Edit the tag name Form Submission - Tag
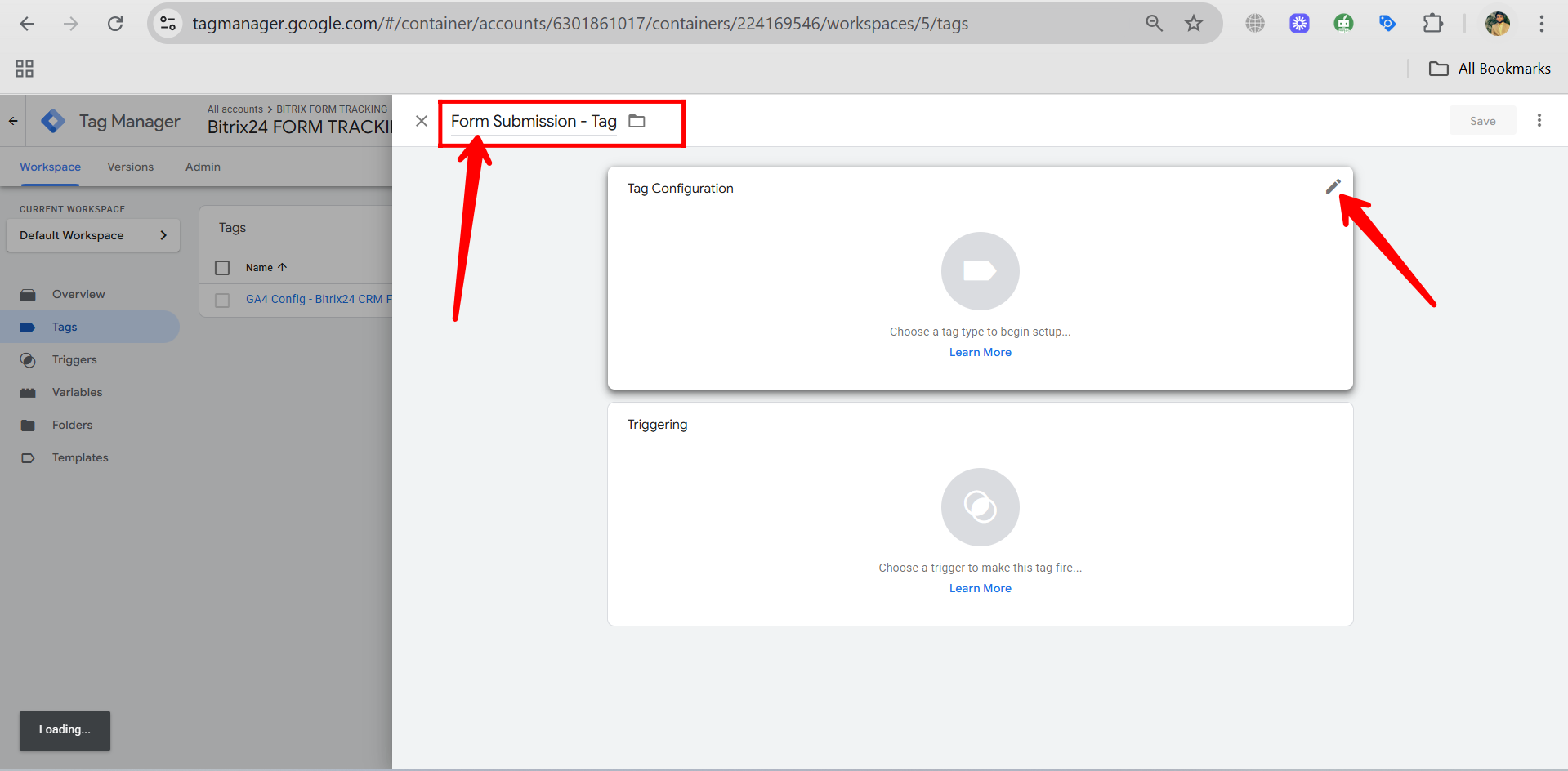The width and height of the screenshot is (1568, 771). click(534, 121)
